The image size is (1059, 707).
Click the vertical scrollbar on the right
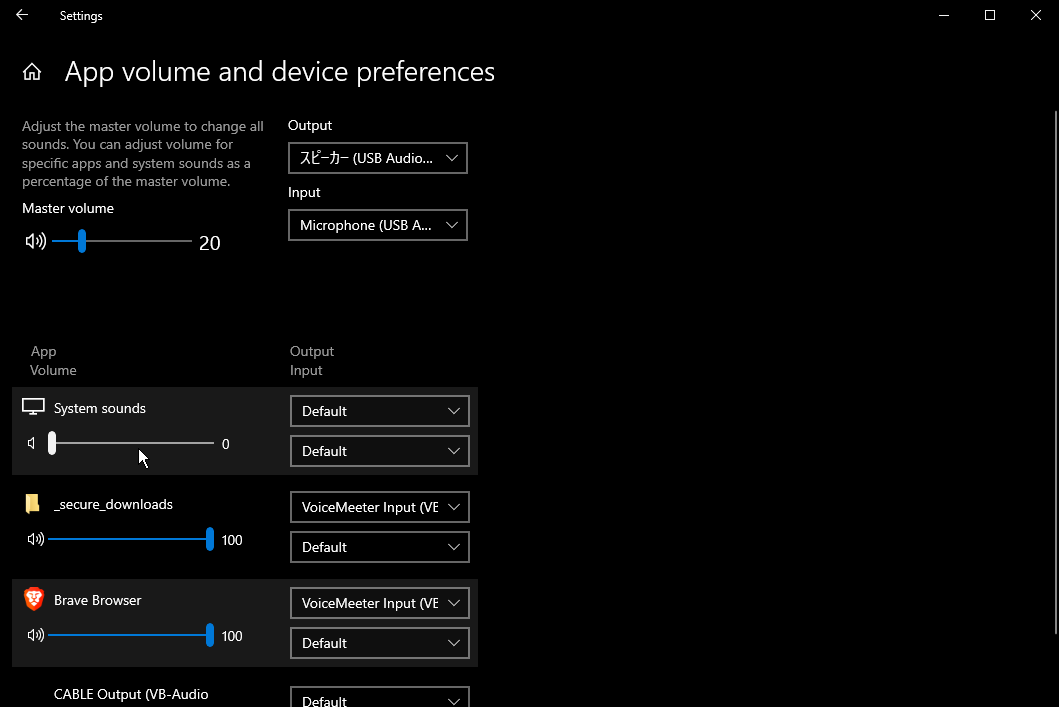[1055, 370]
